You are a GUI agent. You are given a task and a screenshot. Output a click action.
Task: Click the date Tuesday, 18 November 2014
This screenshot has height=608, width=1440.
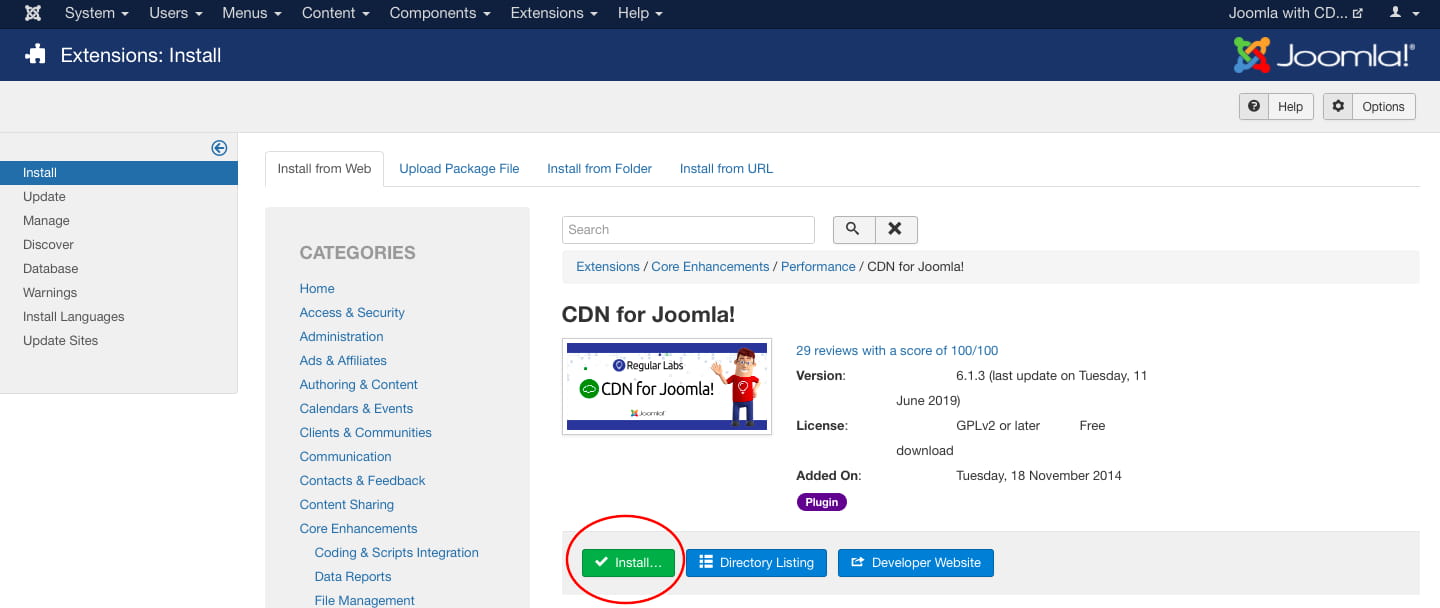coord(1039,476)
